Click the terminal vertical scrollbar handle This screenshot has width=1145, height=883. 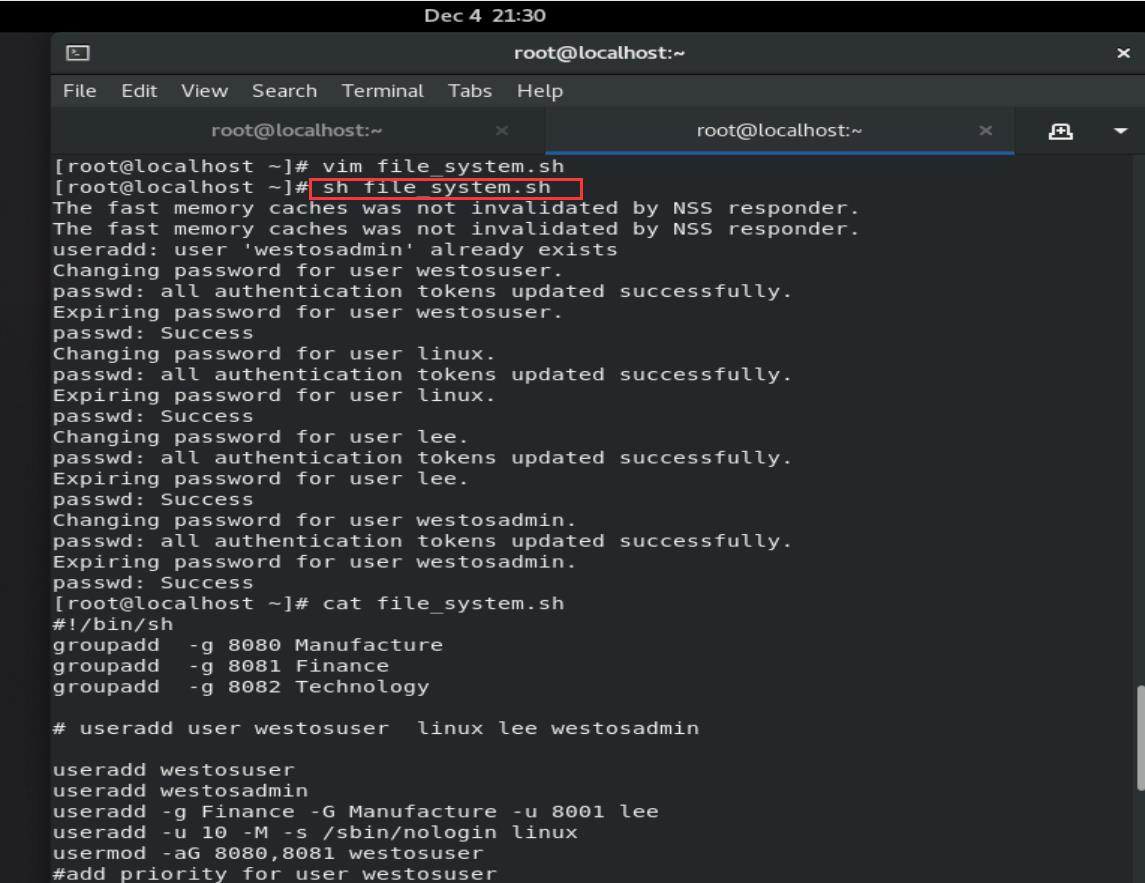pyautogui.click(x=1140, y=738)
